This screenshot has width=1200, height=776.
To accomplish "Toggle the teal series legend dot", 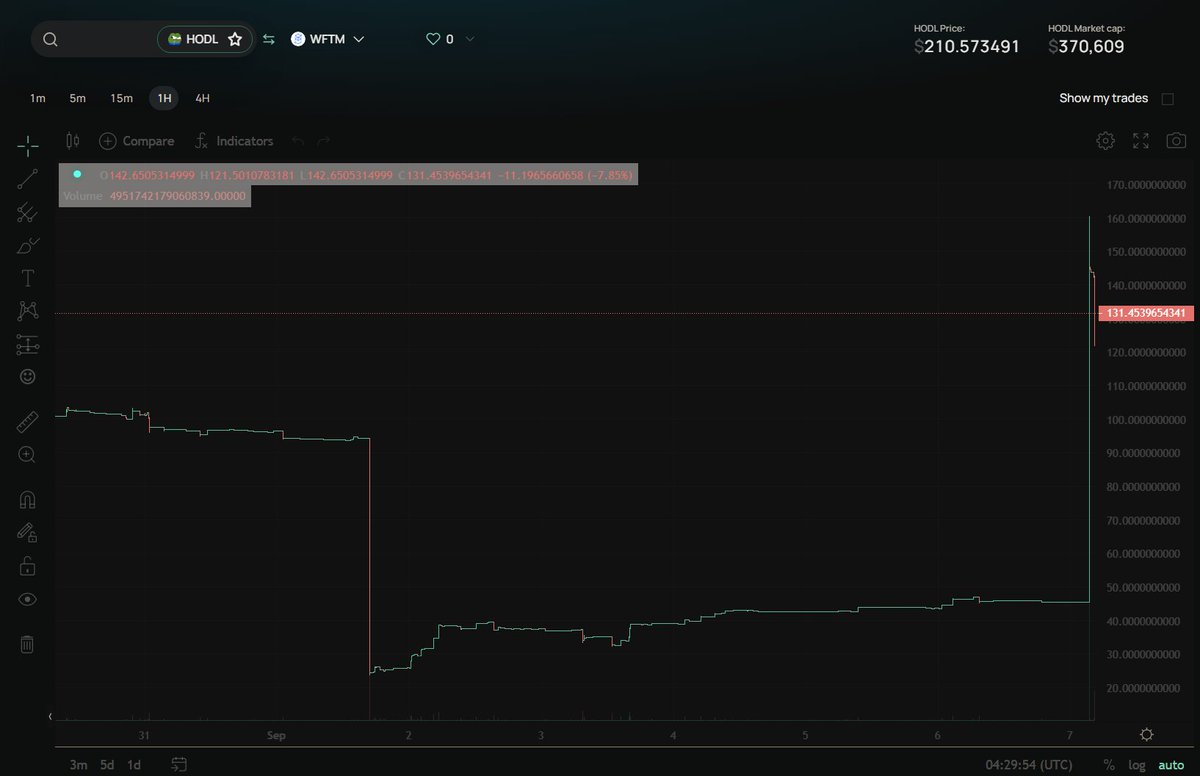I will coord(77,174).
